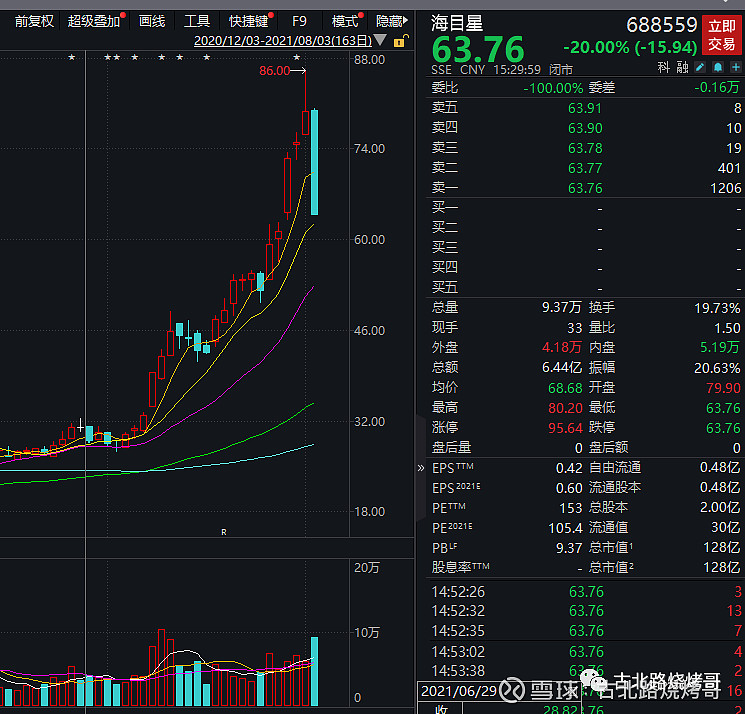Open the 模式 mode menu

(x=345, y=21)
